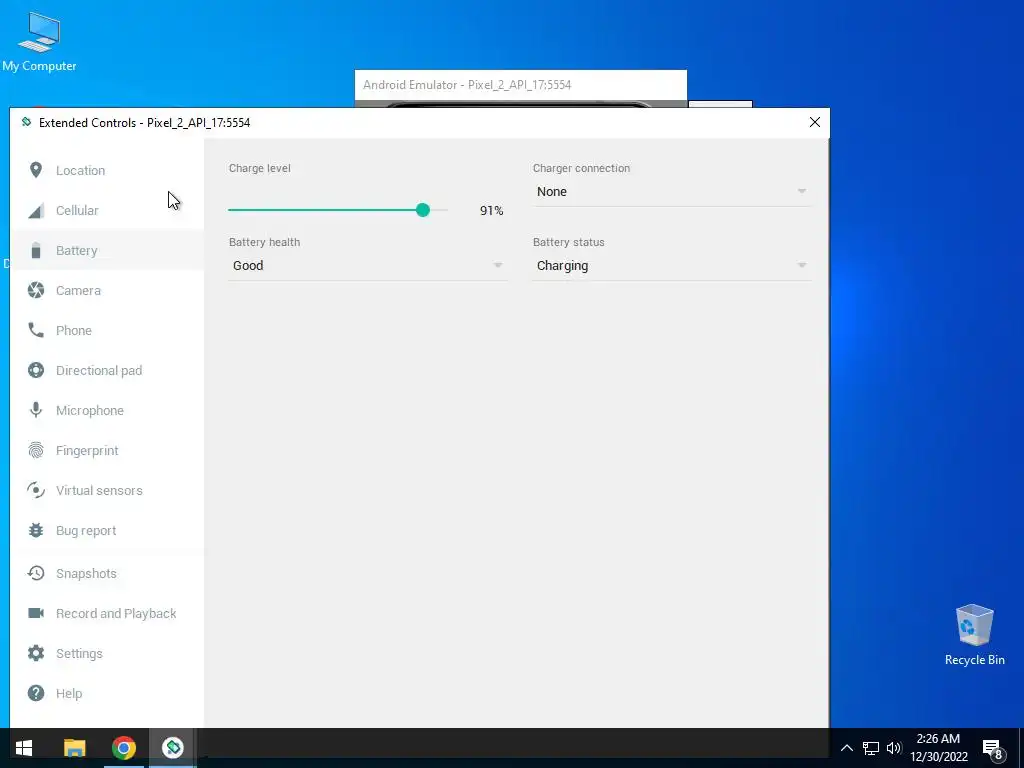
Task: Open the Phone tab label
Action: pyautogui.click(x=74, y=330)
